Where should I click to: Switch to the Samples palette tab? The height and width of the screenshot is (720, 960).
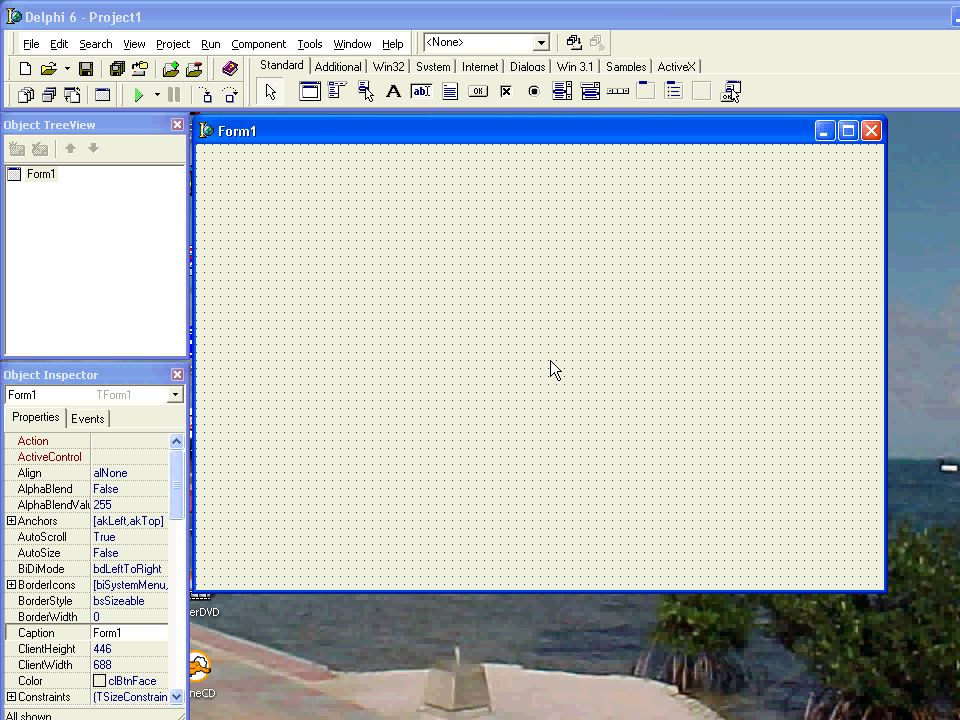pos(626,67)
